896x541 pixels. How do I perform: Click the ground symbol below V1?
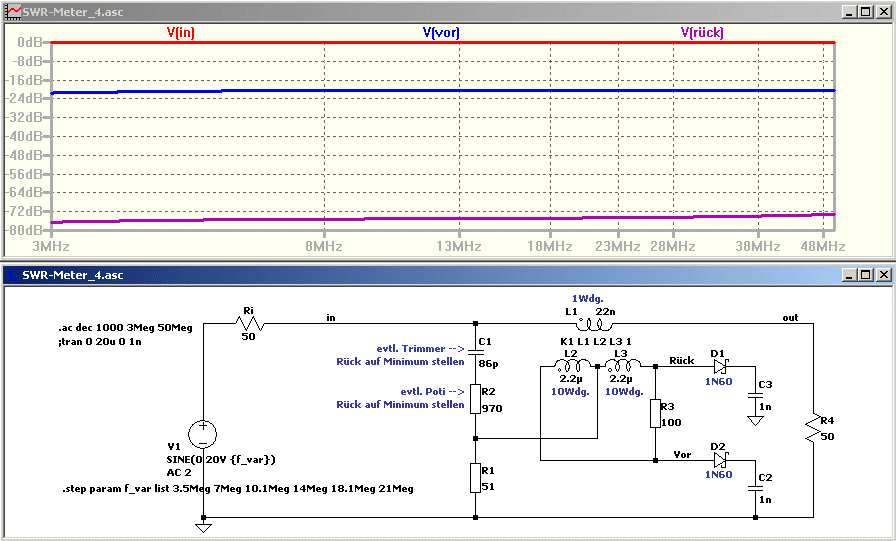(203, 527)
